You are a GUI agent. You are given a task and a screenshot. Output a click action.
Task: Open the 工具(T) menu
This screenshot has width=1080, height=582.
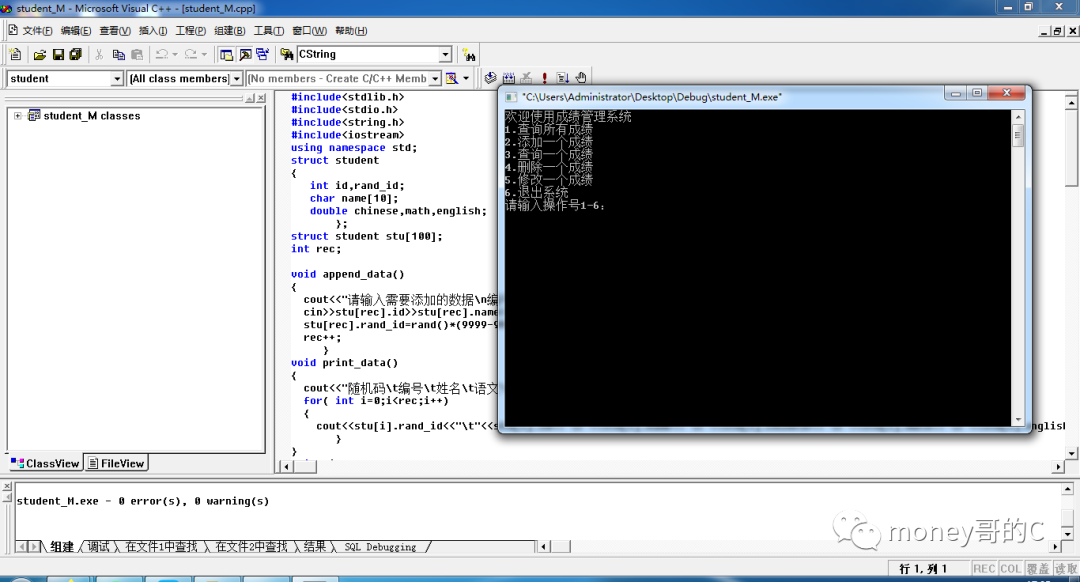[x=269, y=30]
